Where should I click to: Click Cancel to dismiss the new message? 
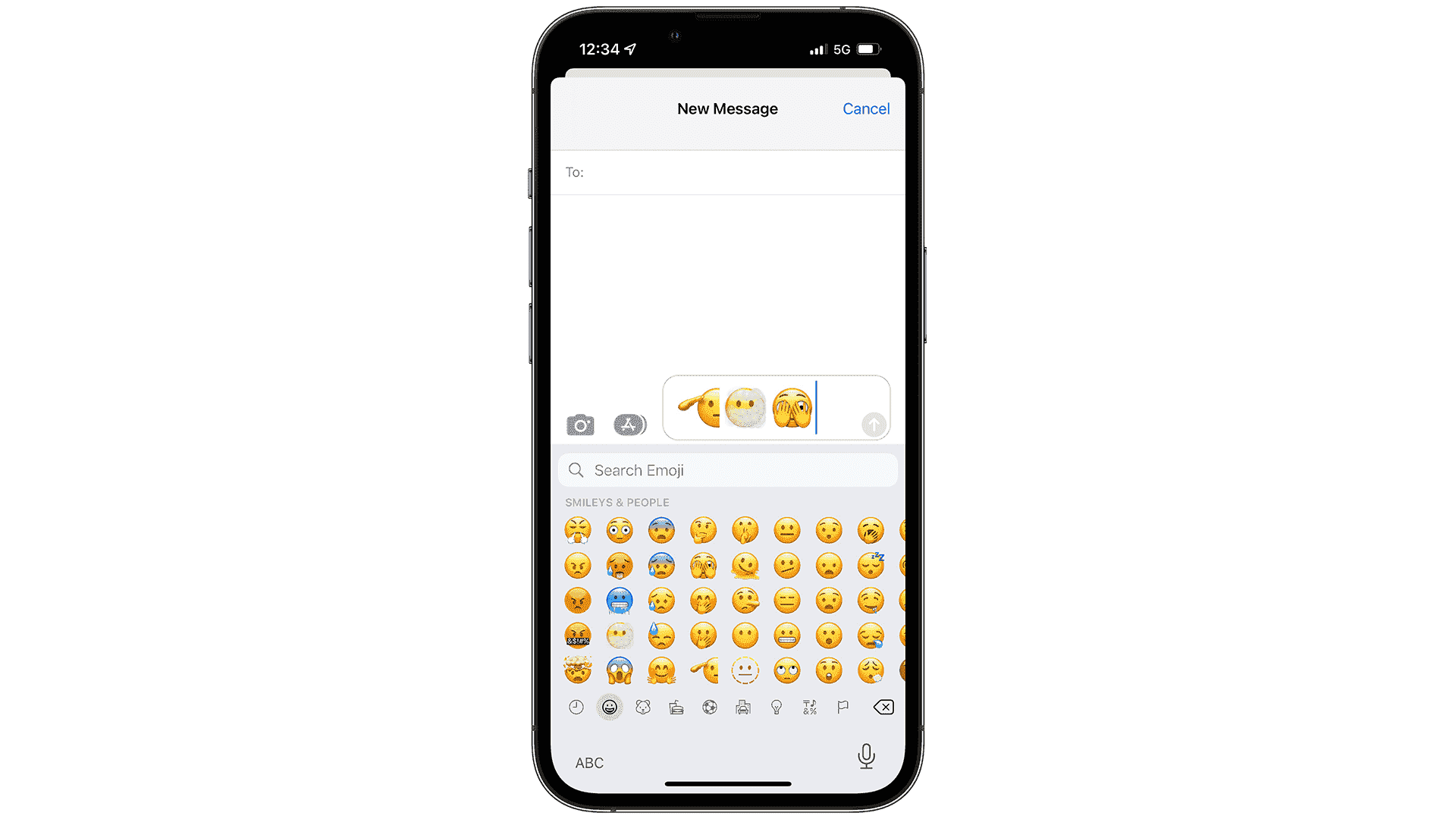(x=867, y=108)
